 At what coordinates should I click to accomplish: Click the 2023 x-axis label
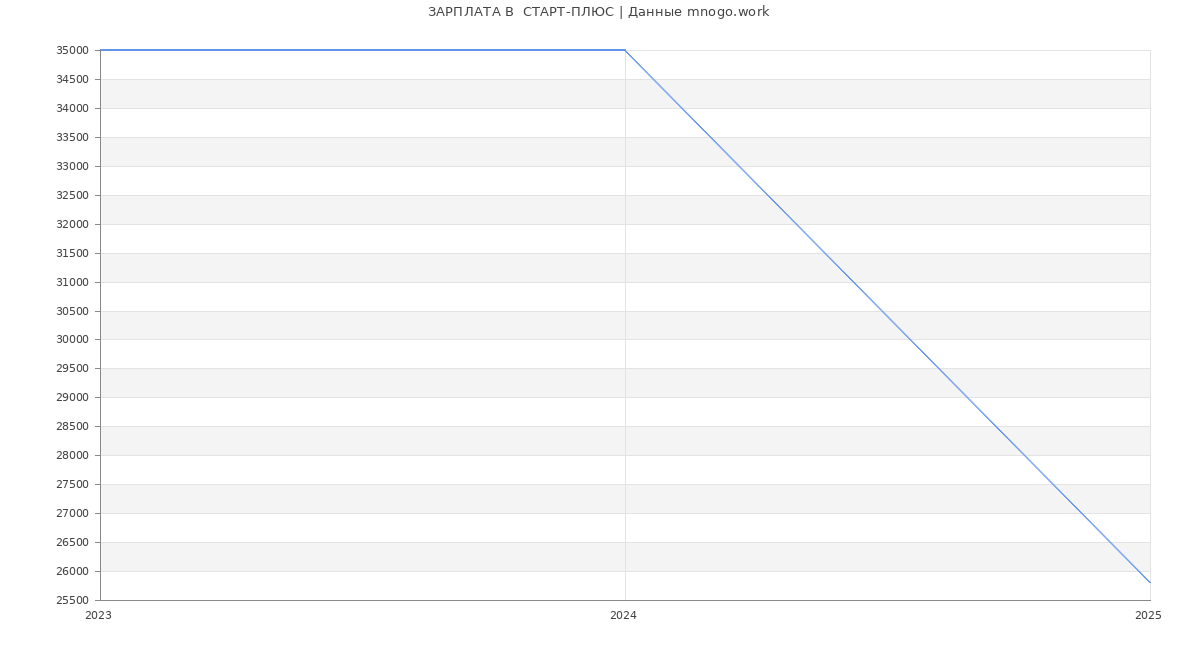[x=98, y=616]
